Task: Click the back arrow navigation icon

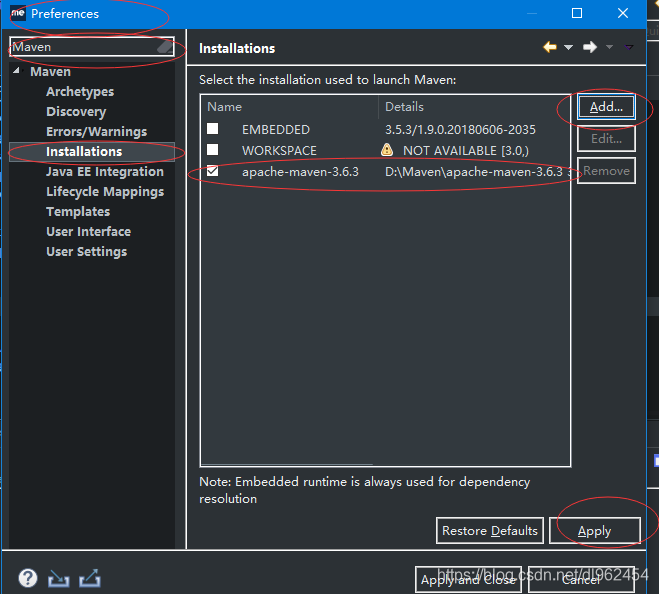Action: pyautogui.click(x=550, y=47)
